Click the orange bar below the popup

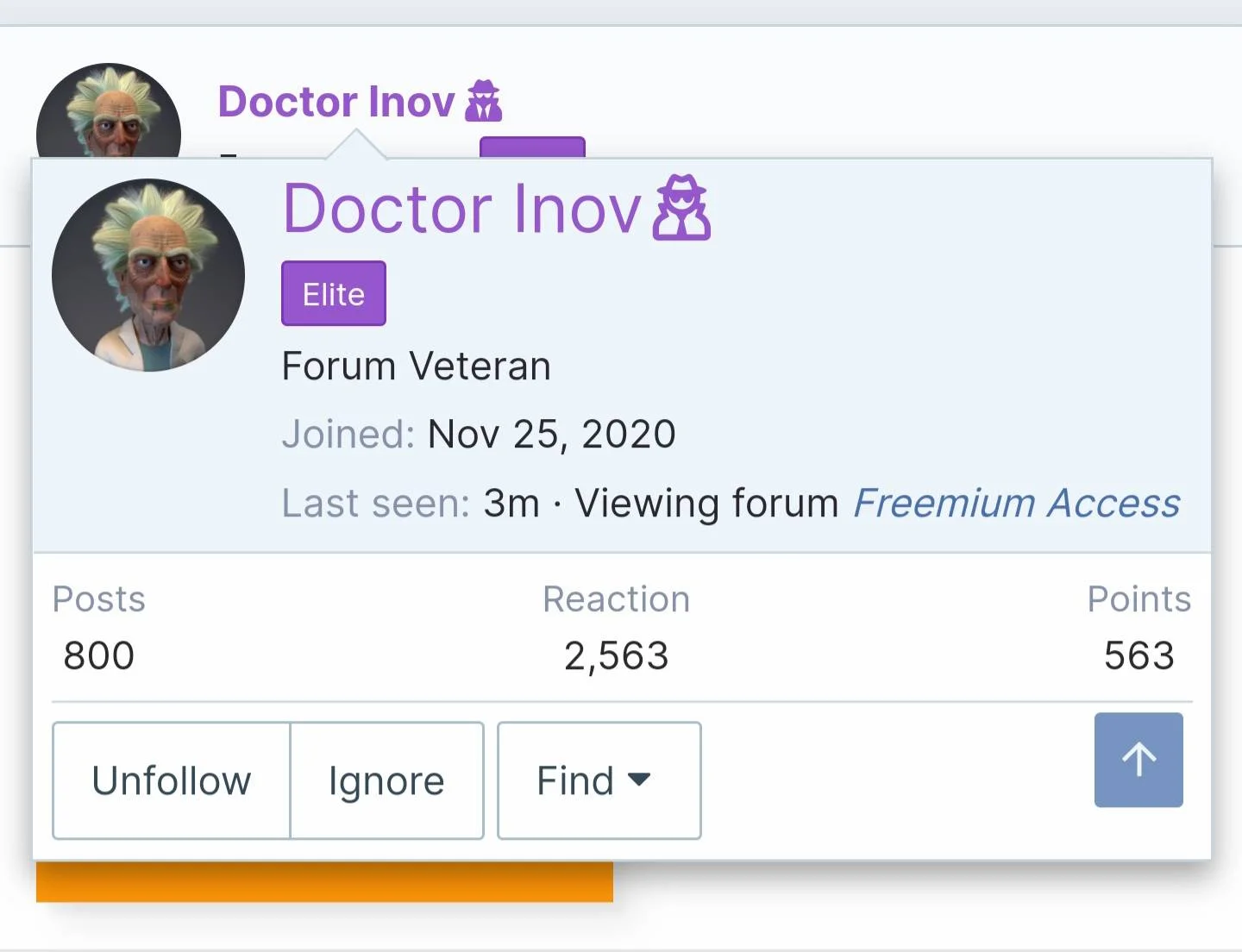[324, 881]
